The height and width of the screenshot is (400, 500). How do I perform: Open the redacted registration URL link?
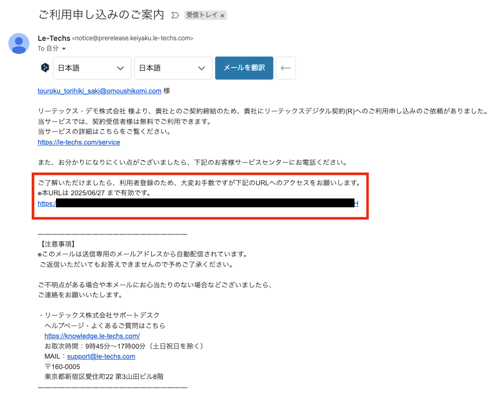coord(198,203)
